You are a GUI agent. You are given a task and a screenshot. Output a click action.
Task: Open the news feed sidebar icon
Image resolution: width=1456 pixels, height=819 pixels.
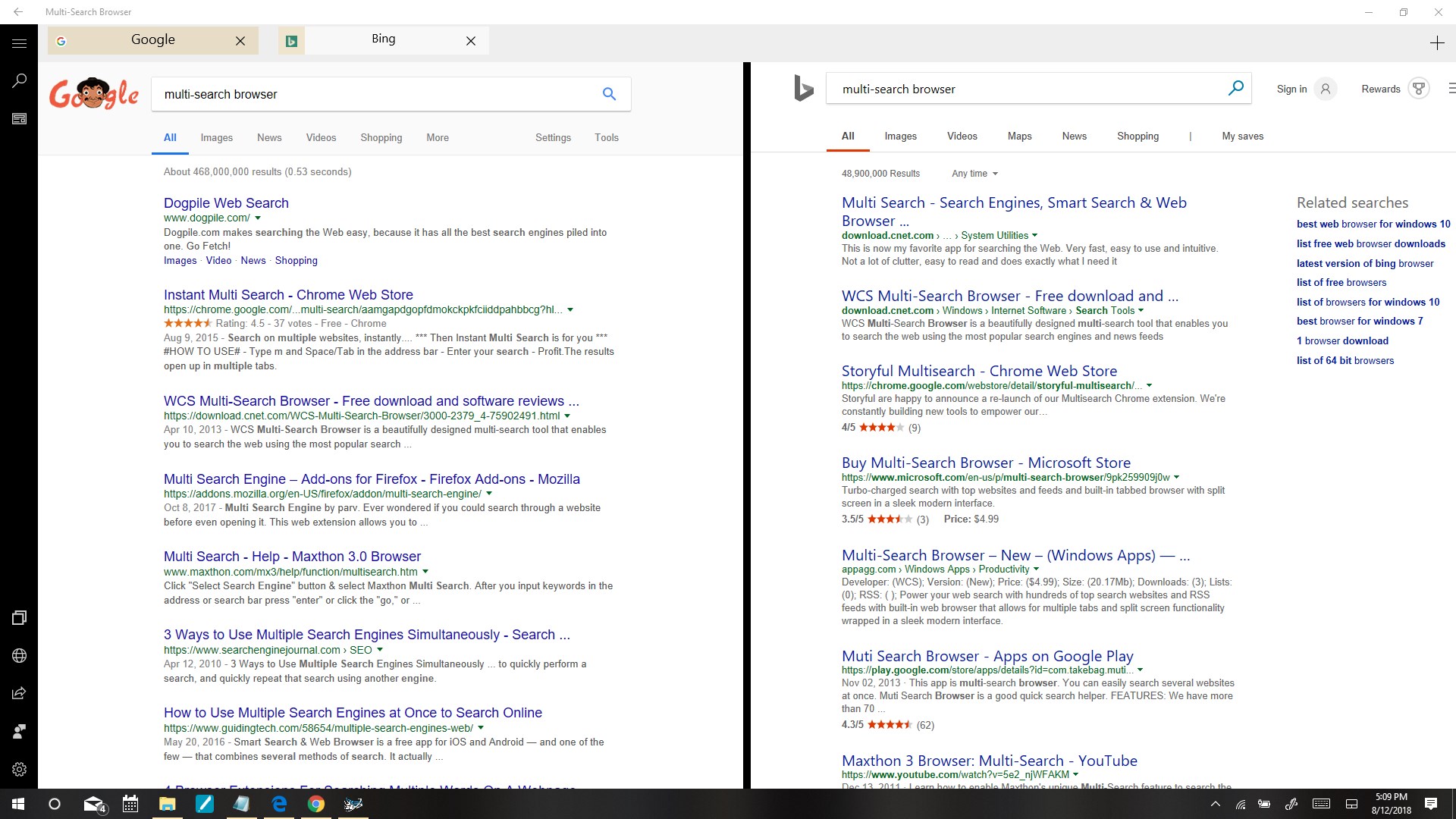(x=19, y=119)
